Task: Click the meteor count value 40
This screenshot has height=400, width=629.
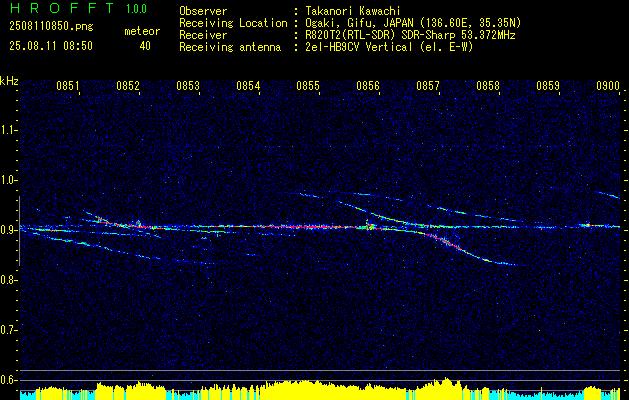Action: [145, 46]
